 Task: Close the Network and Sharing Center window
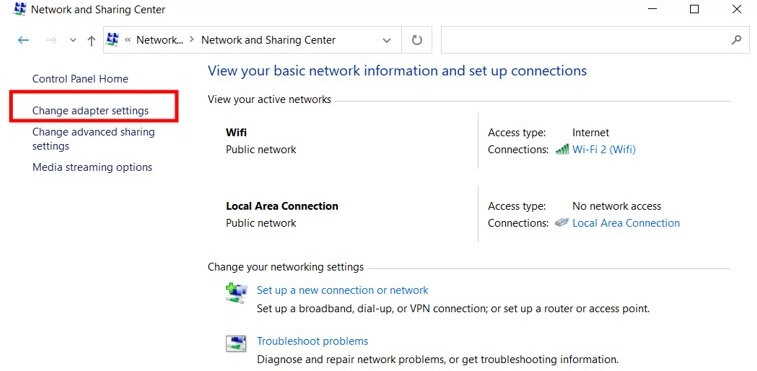coord(737,9)
